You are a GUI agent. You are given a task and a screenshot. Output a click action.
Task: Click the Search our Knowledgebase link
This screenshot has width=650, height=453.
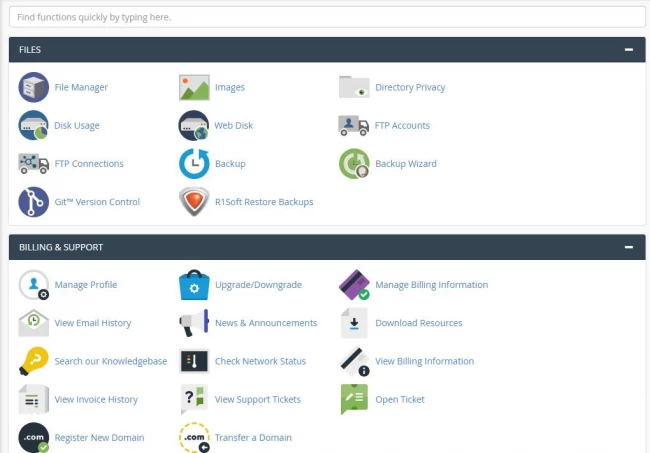click(111, 361)
